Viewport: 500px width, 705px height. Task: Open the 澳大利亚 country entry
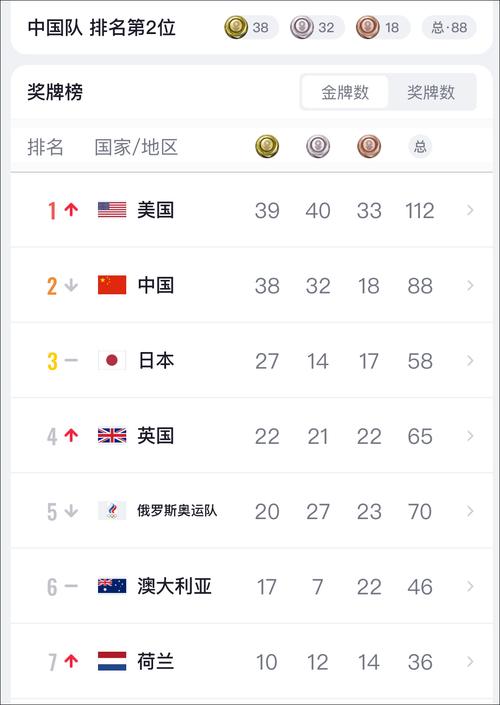(174, 586)
